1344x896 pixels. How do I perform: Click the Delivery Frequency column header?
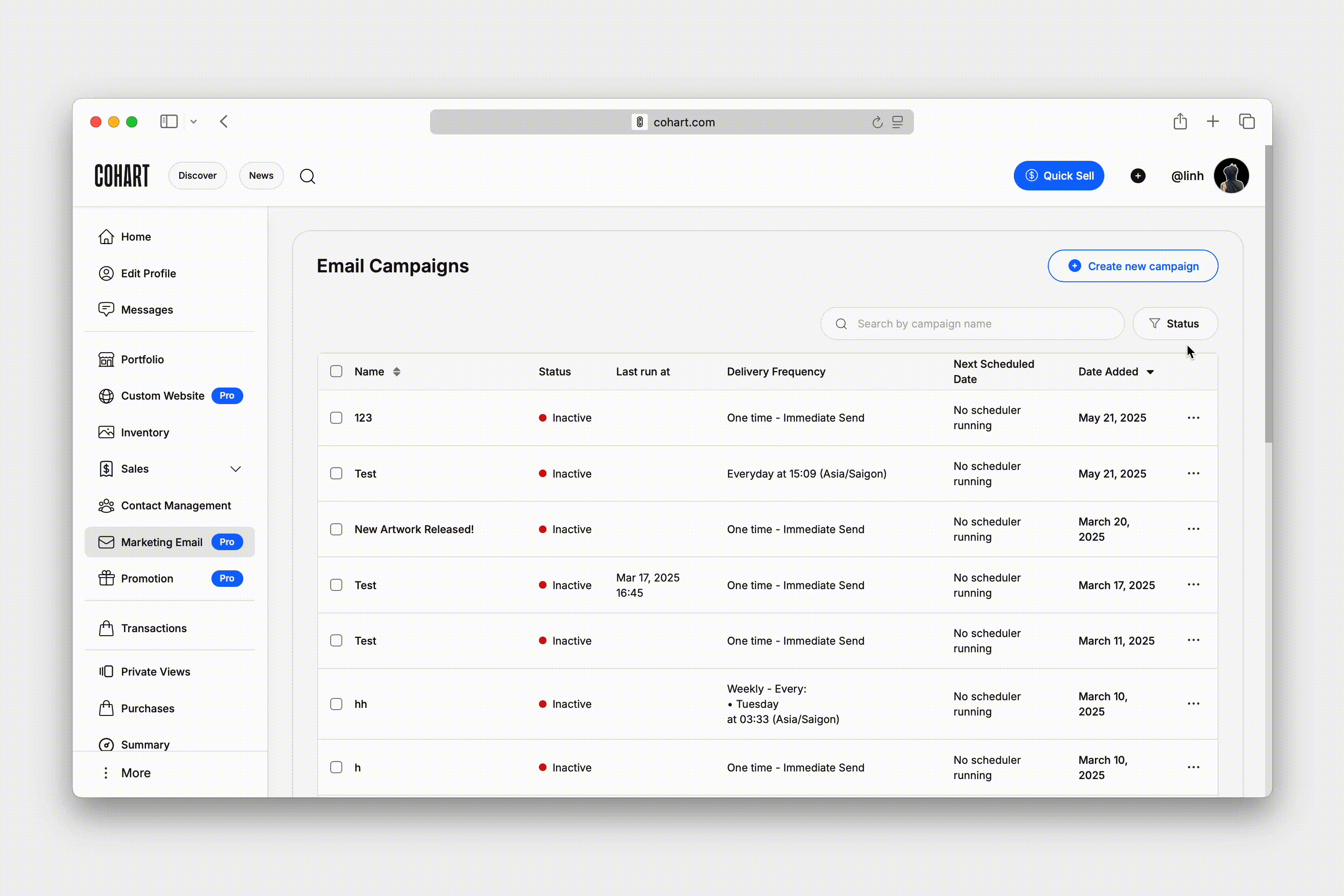click(x=776, y=372)
